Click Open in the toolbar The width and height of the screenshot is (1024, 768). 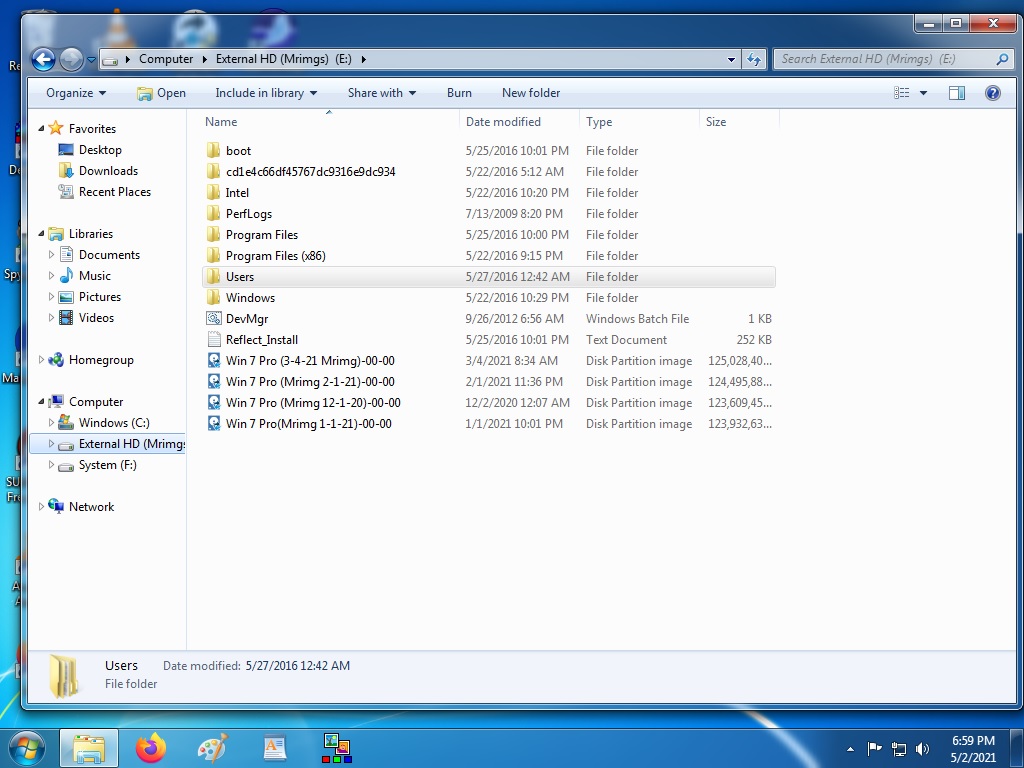tap(161, 93)
